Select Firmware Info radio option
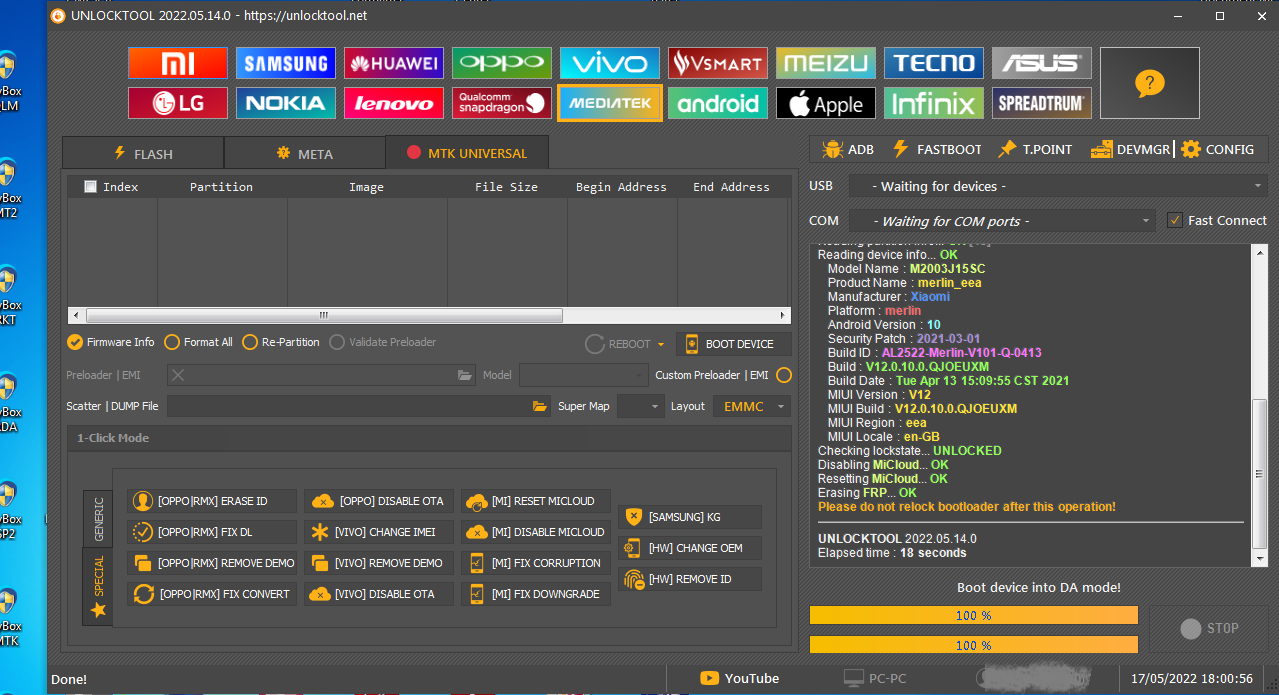 [x=111, y=342]
